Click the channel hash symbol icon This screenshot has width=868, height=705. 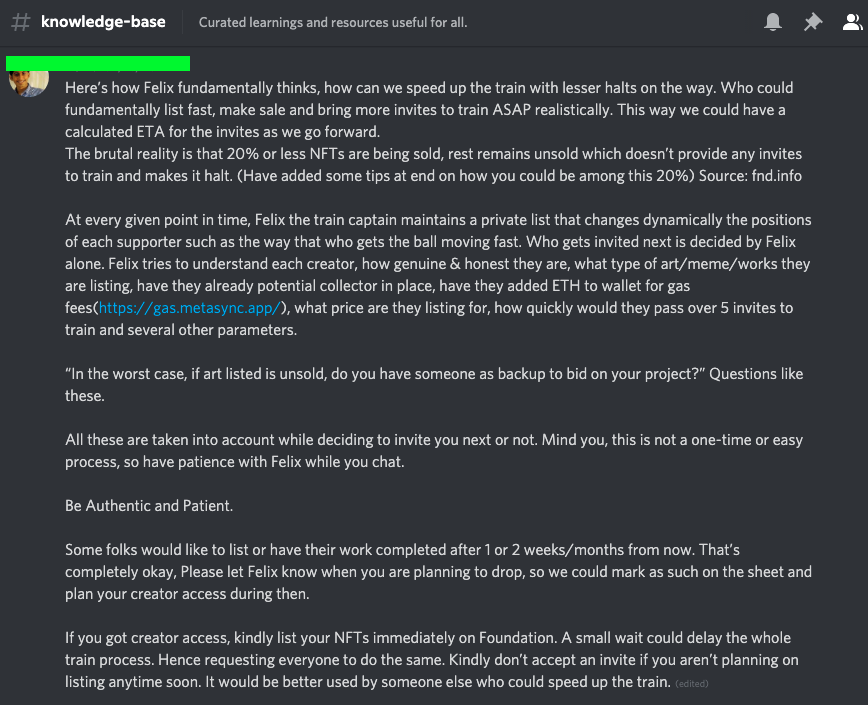[x=20, y=22]
